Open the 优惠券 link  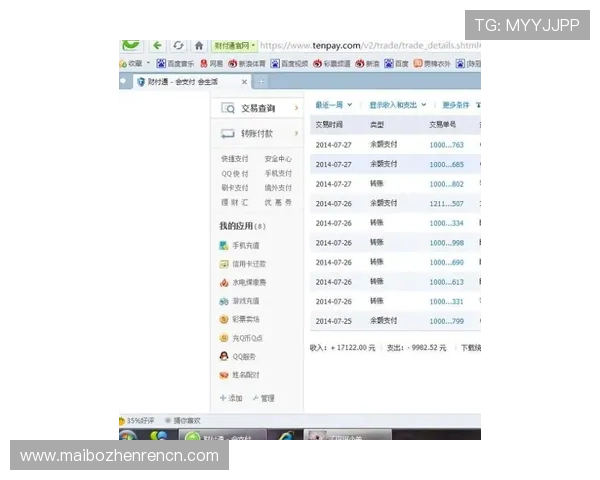278,202
